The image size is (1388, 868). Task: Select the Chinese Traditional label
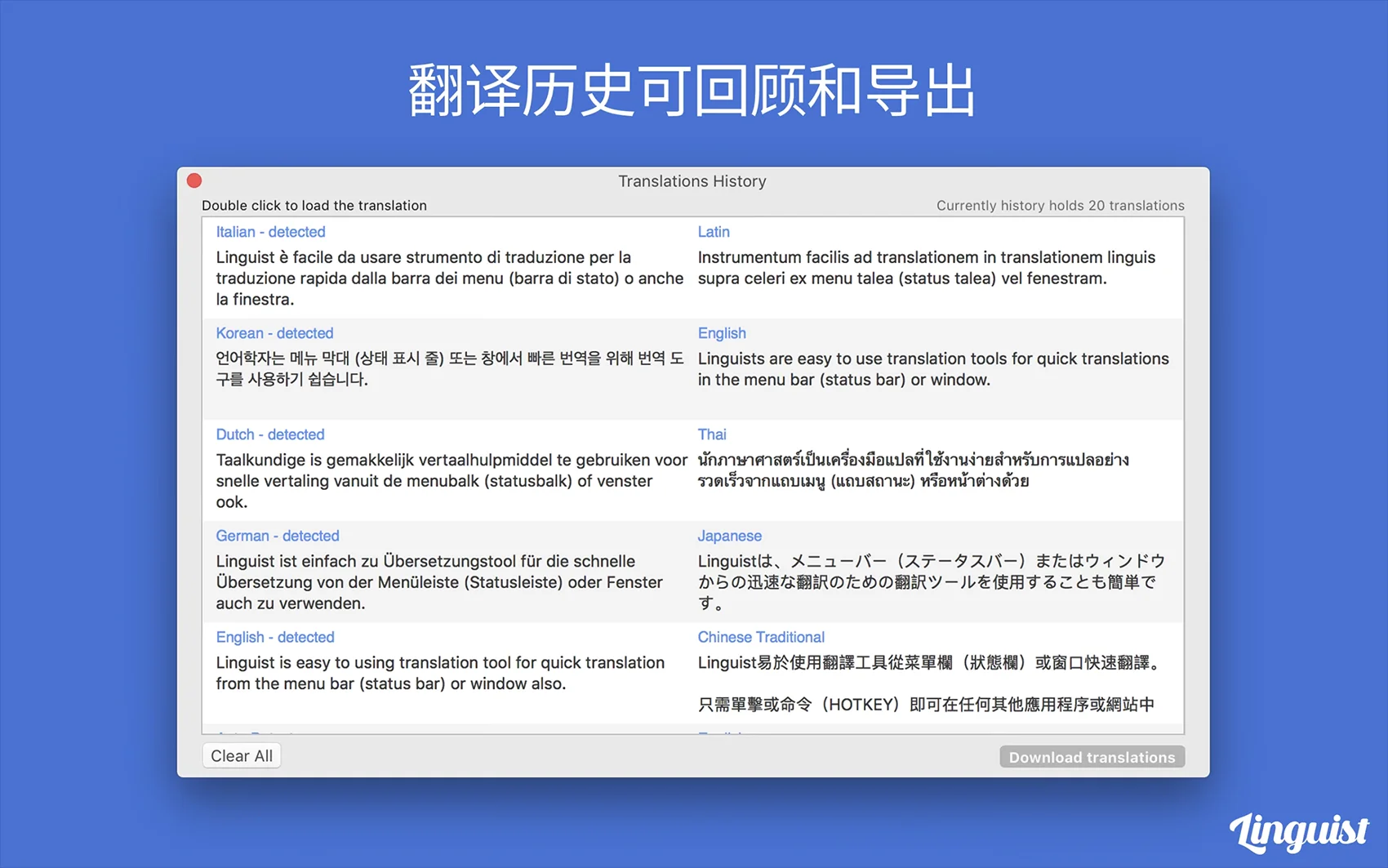pos(761,637)
